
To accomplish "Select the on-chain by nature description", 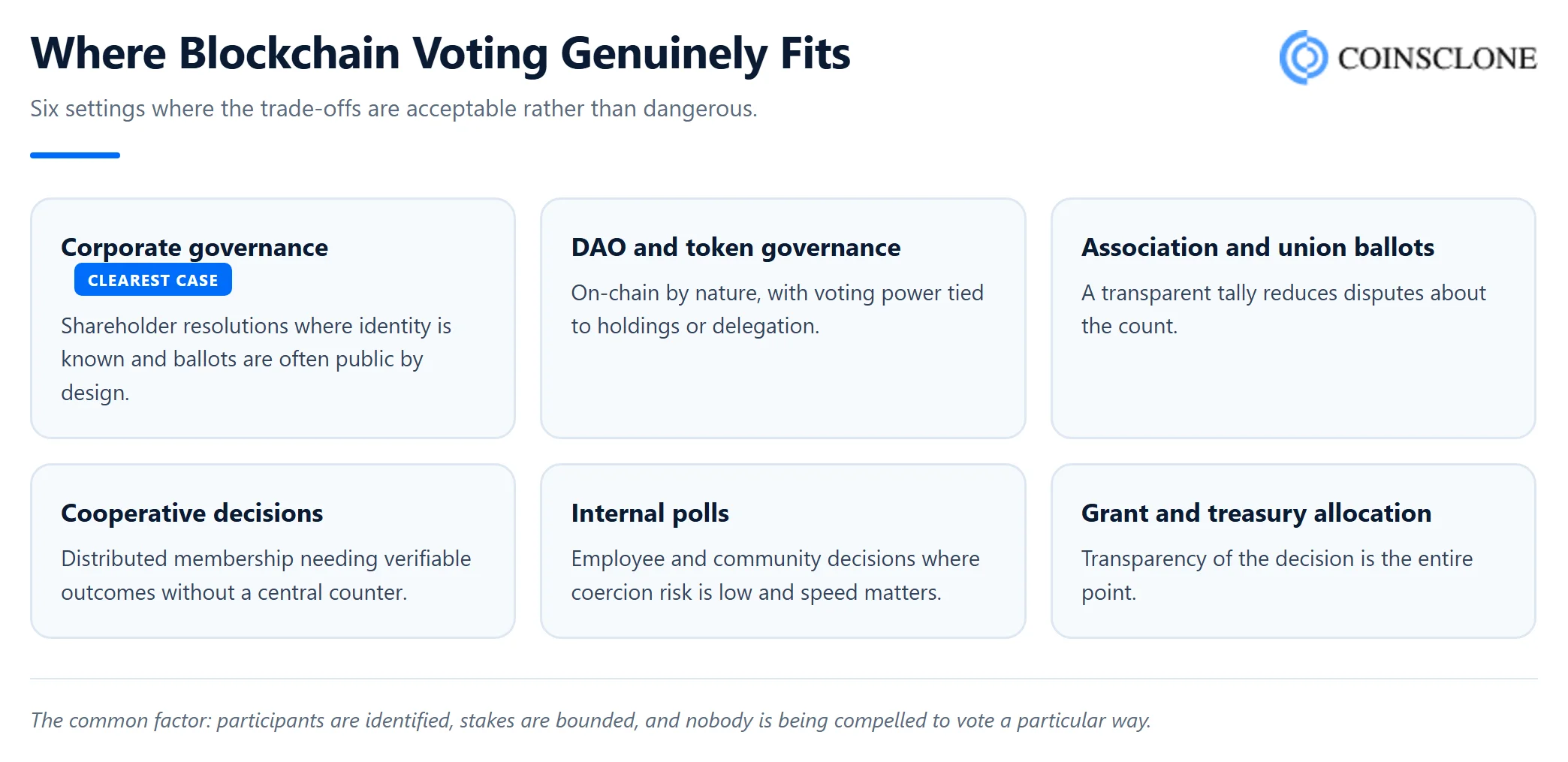I will pyautogui.click(x=777, y=309).
